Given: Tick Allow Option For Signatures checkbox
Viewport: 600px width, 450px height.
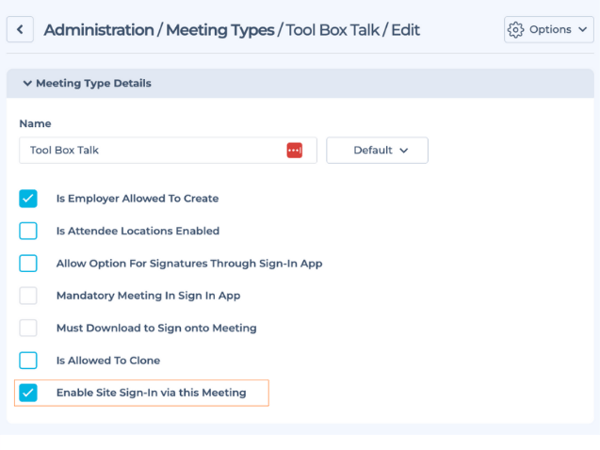Looking at the screenshot, I should [28, 263].
